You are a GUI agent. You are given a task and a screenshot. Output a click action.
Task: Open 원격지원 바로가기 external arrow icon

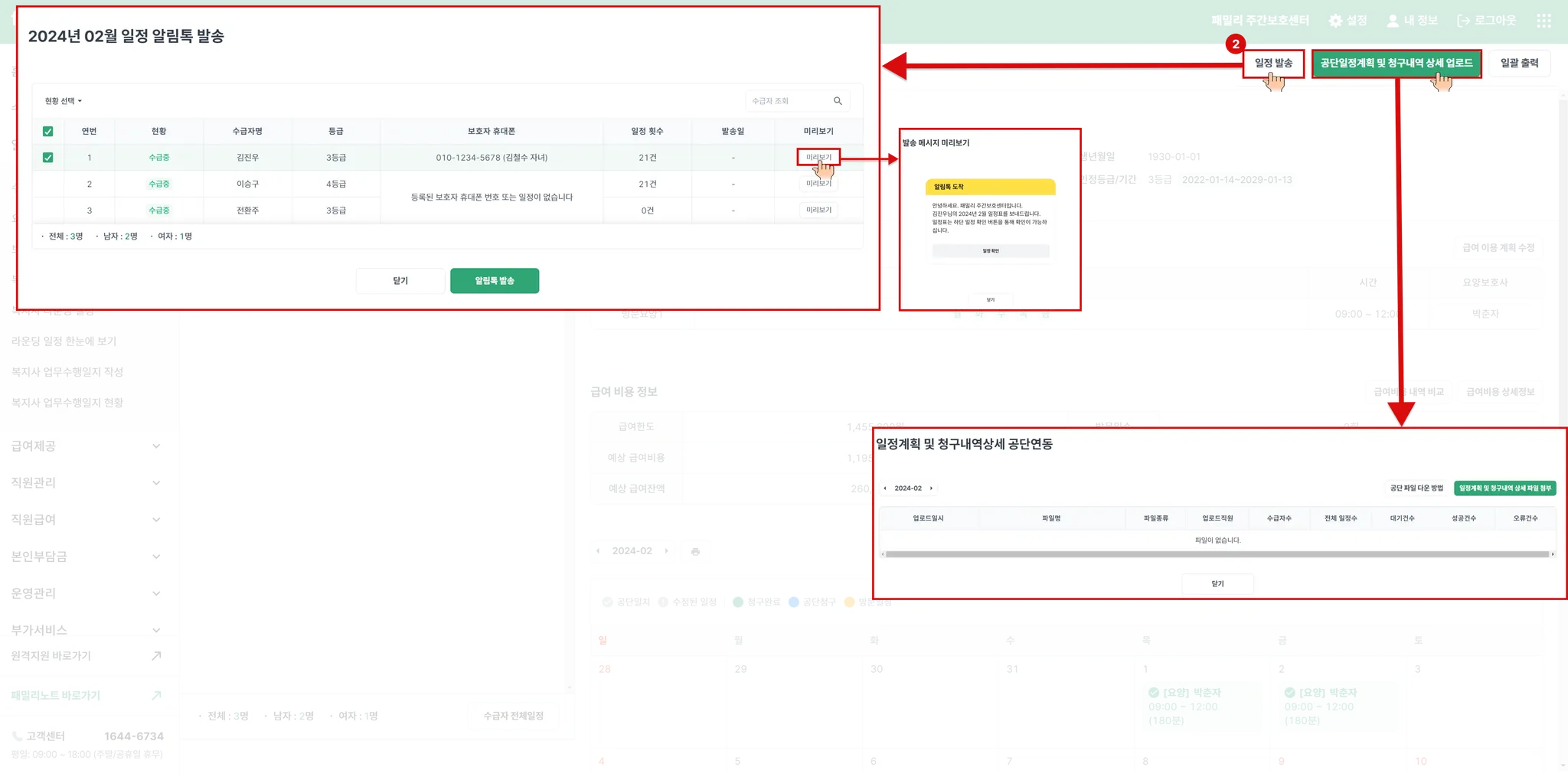(x=156, y=656)
